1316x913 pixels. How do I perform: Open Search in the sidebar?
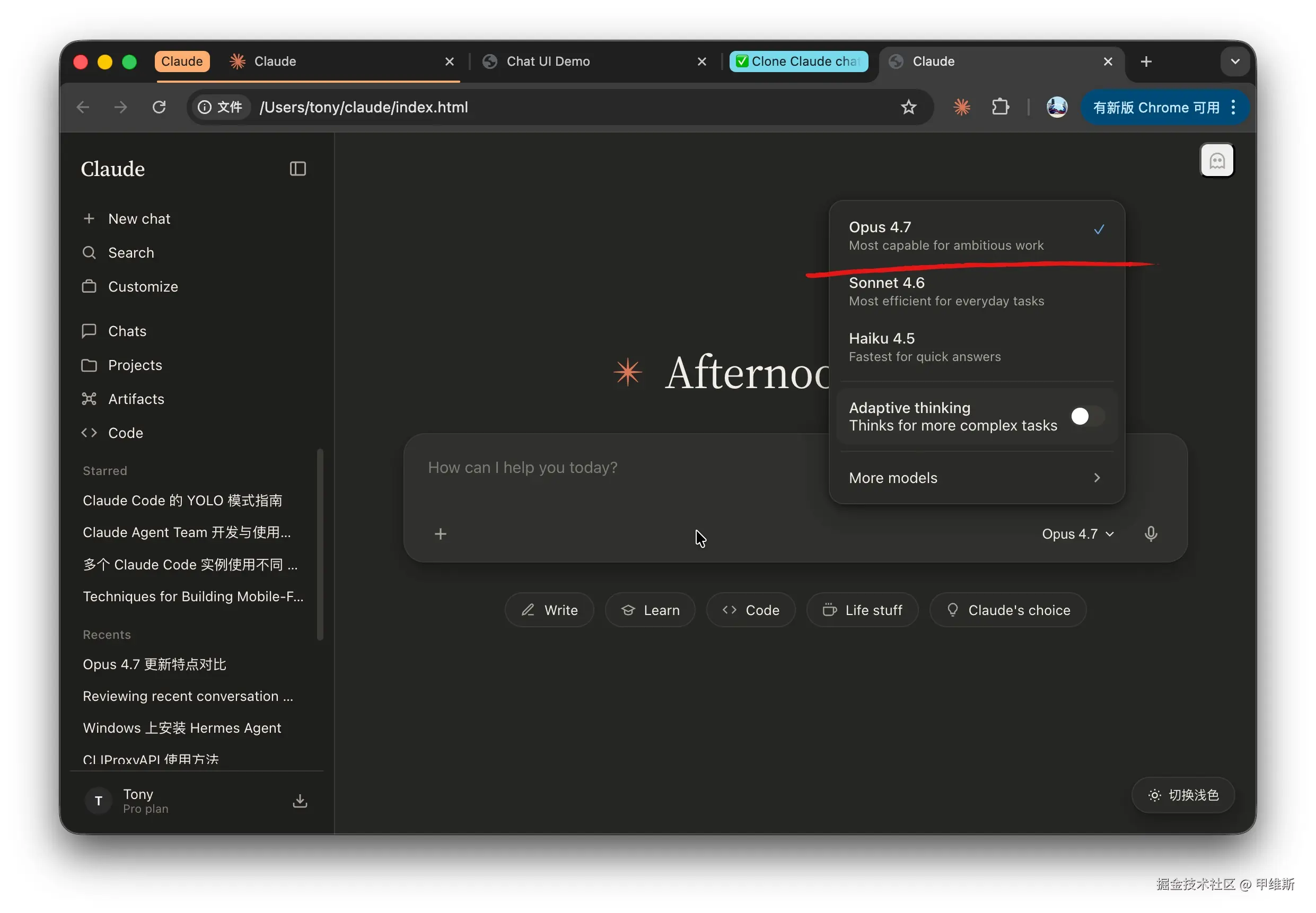[130, 253]
